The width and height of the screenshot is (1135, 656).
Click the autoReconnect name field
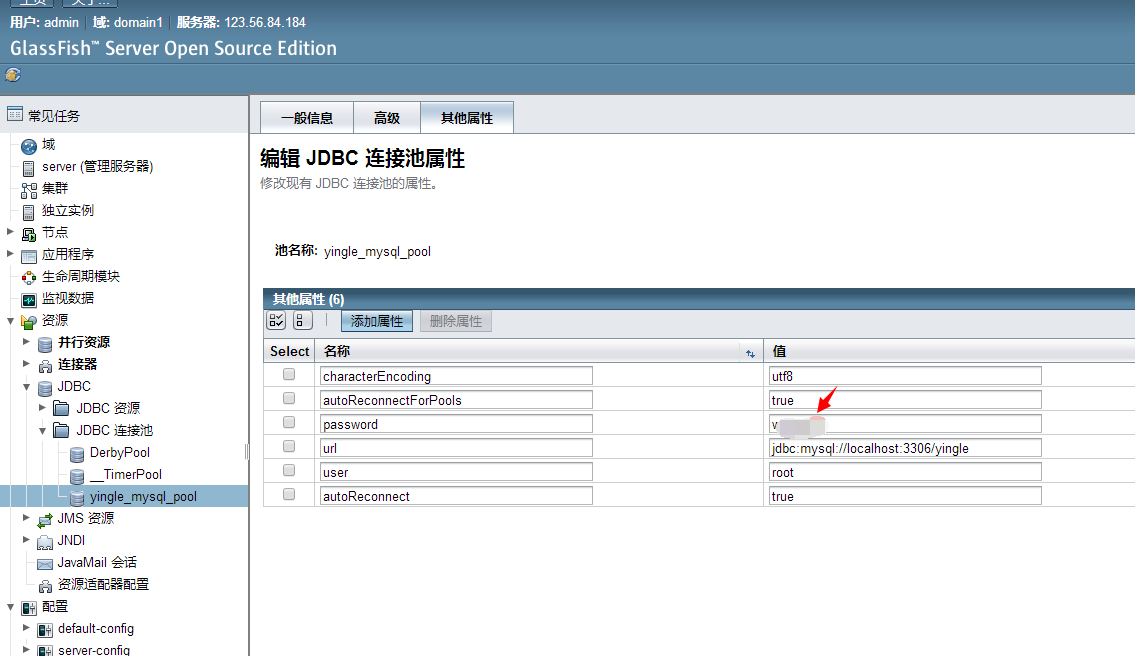(x=456, y=495)
